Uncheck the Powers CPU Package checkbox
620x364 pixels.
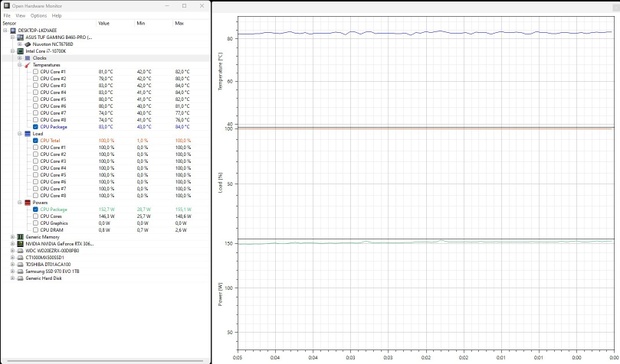tap(36, 209)
